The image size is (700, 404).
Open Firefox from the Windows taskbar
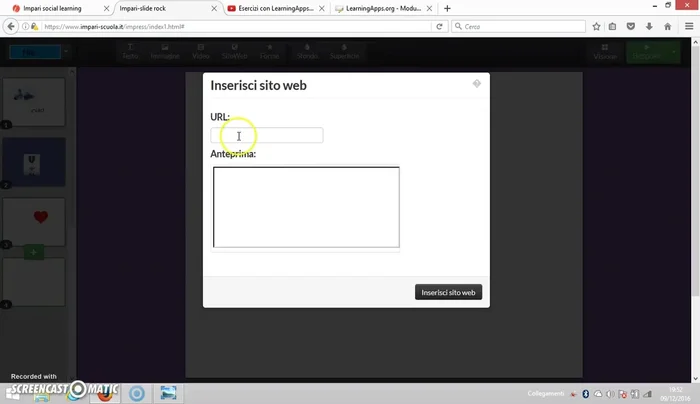coord(105,394)
